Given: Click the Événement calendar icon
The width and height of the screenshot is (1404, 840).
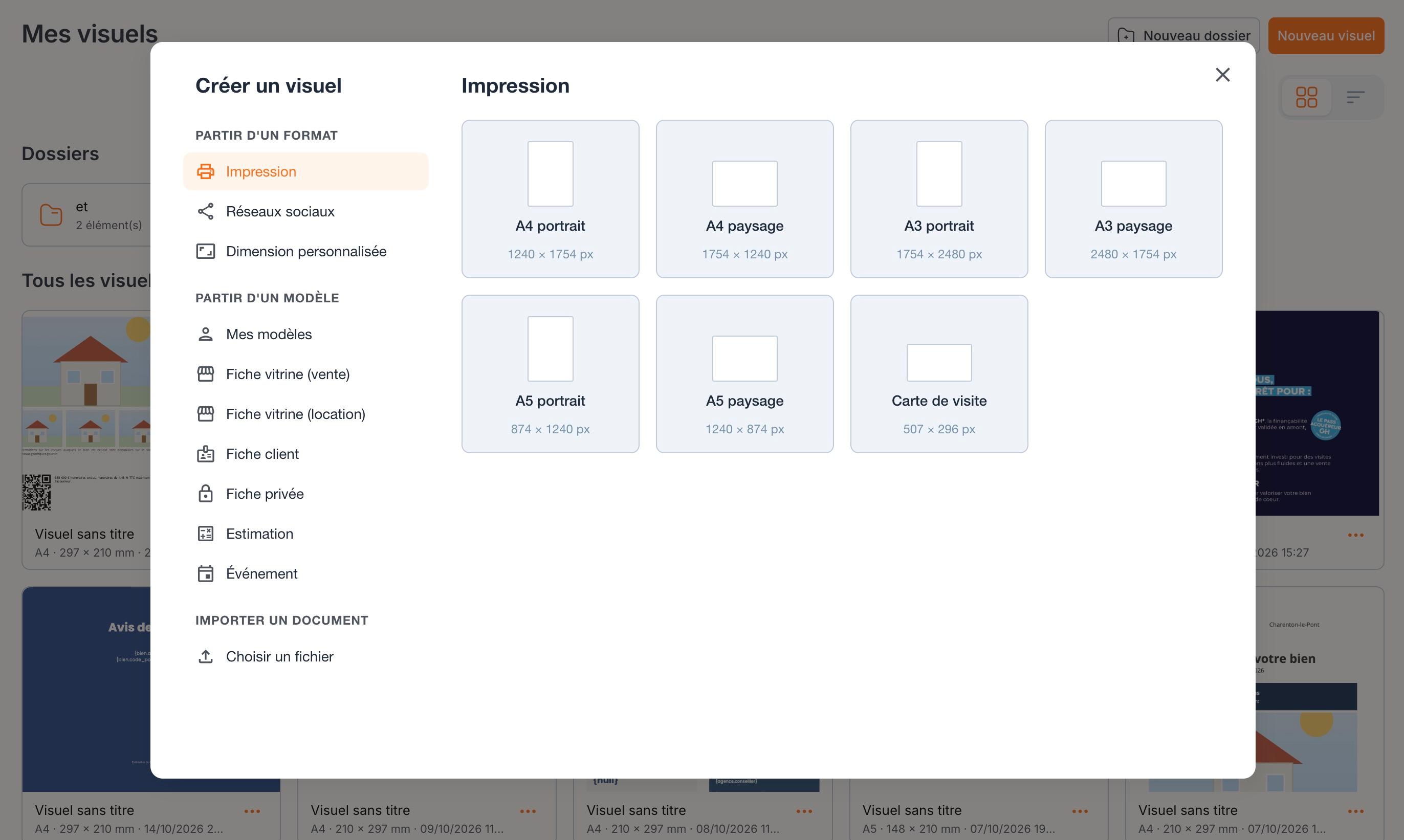Looking at the screenshot, I should point(206,573).
